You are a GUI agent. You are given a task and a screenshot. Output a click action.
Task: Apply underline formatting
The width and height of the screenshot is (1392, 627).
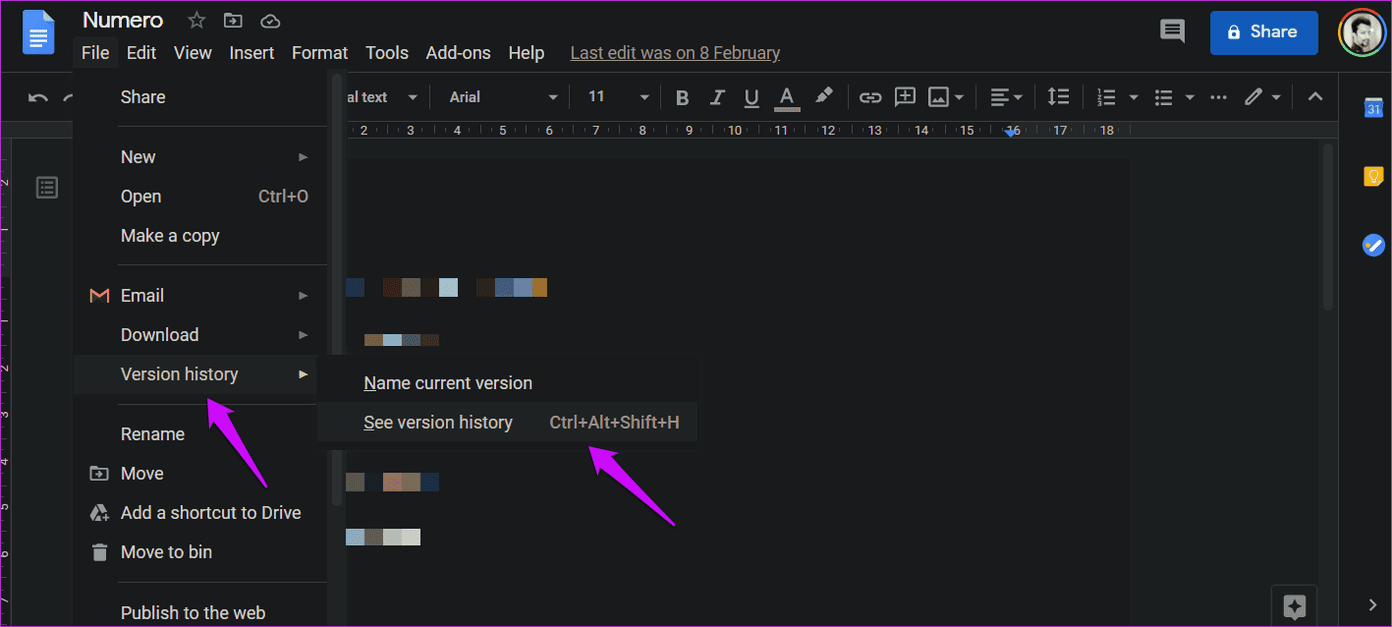click(751, 97)
